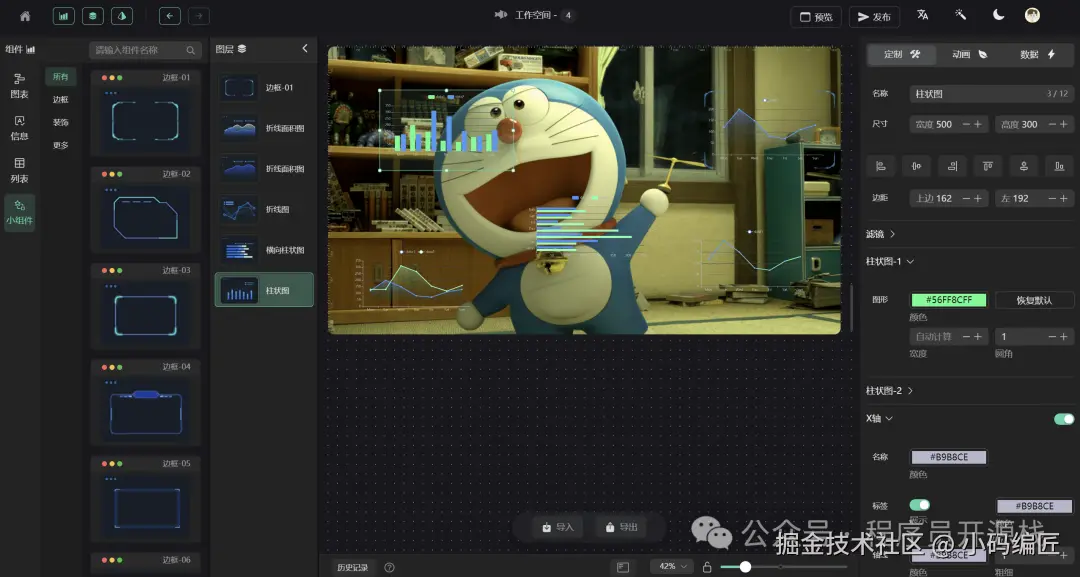Screen dimensions: 1080x577
Task: Align bottom using the sixth alignment icon
Action: coord(1059,166)
